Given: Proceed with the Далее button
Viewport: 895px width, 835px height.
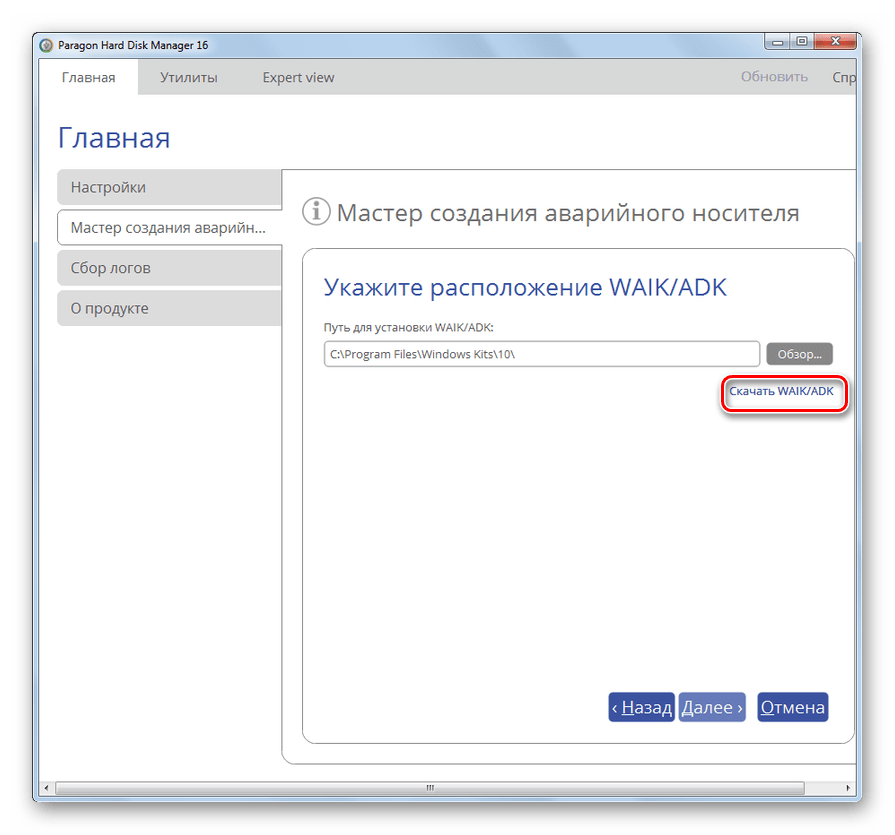Looking at the screenshot, I should point(711,707).
